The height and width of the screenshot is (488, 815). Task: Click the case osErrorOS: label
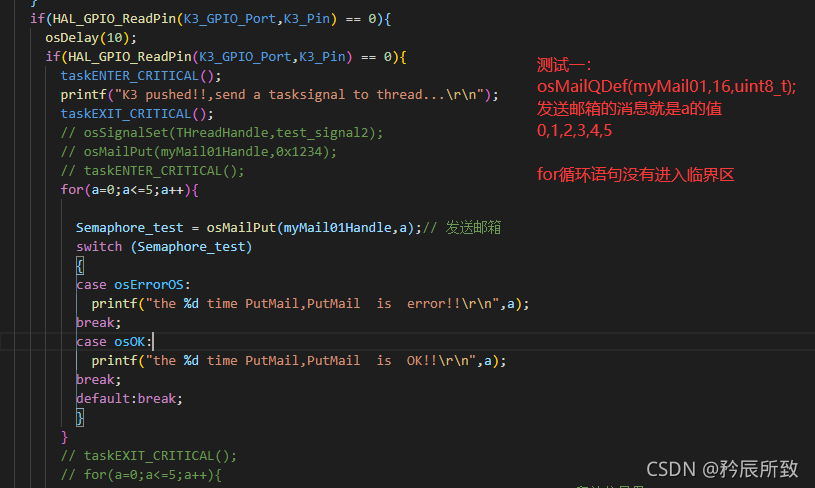(x=134, y=285)
